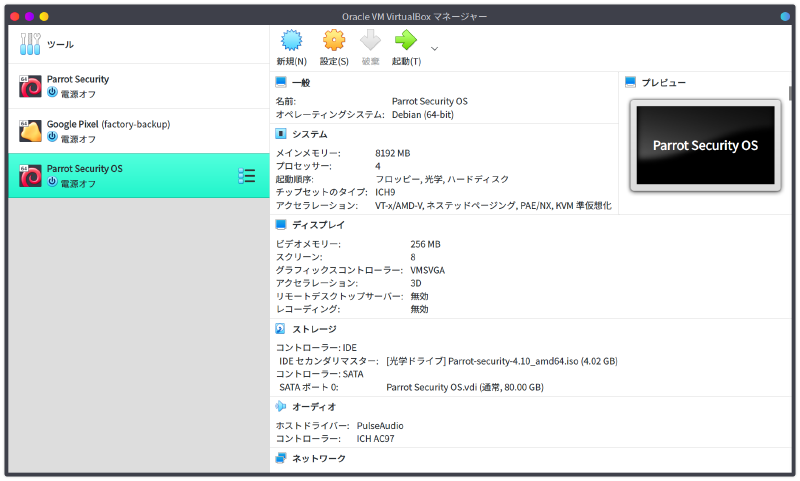Open the システム system section link

pyautogui.click(x=309, y=134)
